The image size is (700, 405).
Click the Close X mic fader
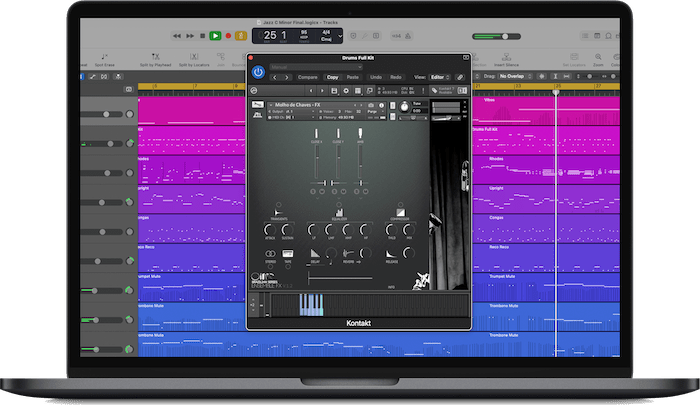pos(317,163)
